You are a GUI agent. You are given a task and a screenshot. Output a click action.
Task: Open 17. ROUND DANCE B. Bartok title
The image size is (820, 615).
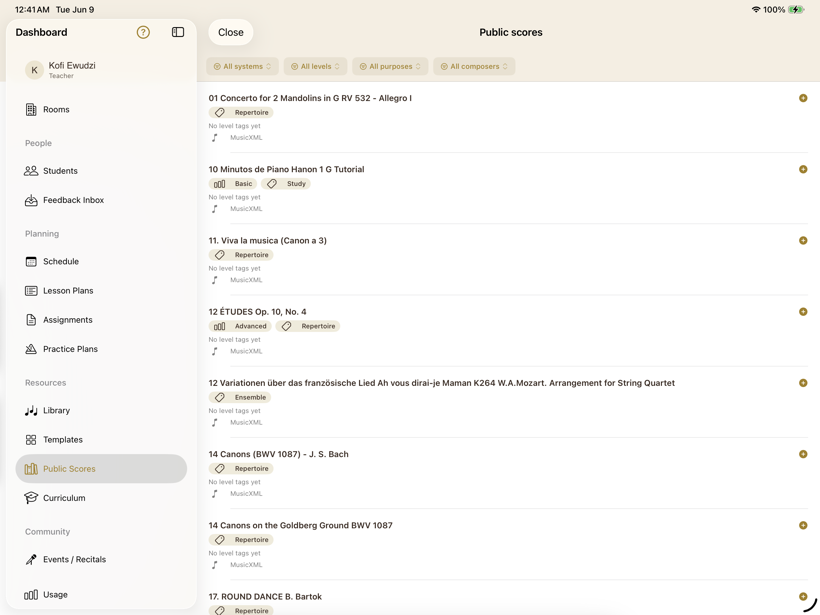tap(265, 597)
